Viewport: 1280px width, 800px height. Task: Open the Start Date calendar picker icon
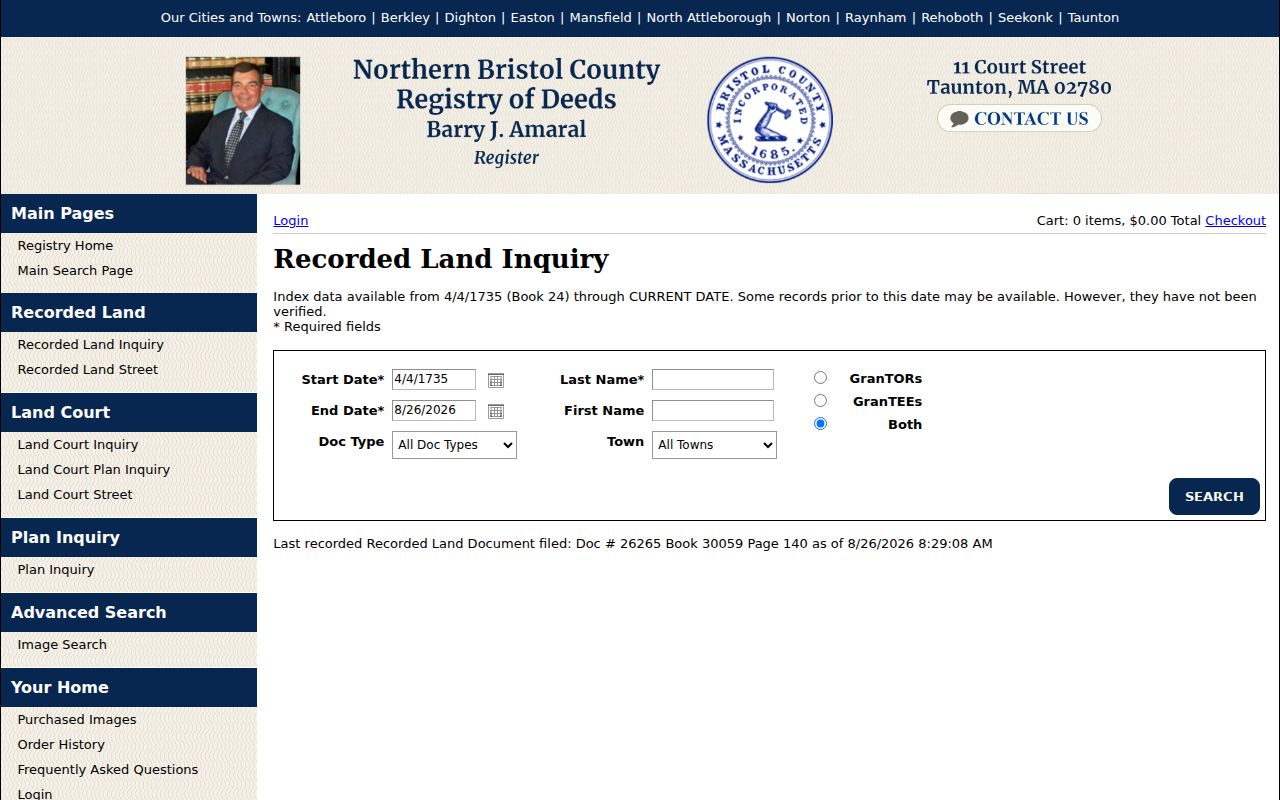496,380
